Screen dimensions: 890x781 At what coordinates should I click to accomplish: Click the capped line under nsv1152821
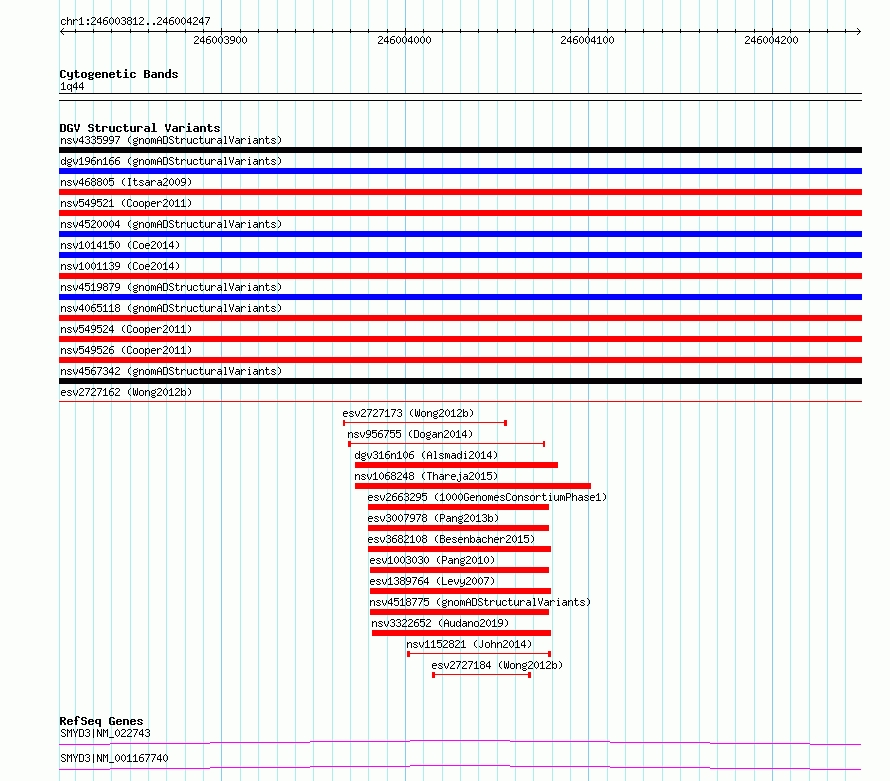pyautogui.click(x=479, y=654)
